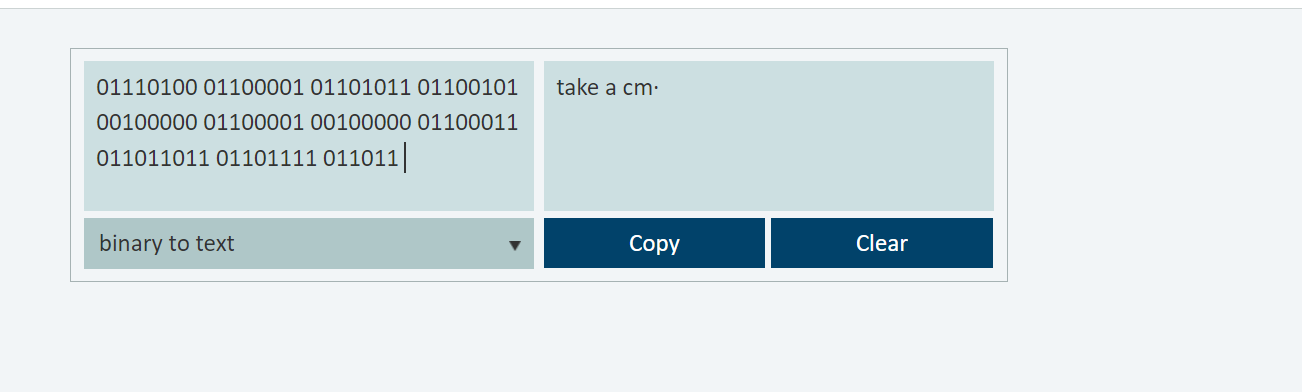Open the binary to text dropdown
1302x392 pixels.
(x=309, y=243)
